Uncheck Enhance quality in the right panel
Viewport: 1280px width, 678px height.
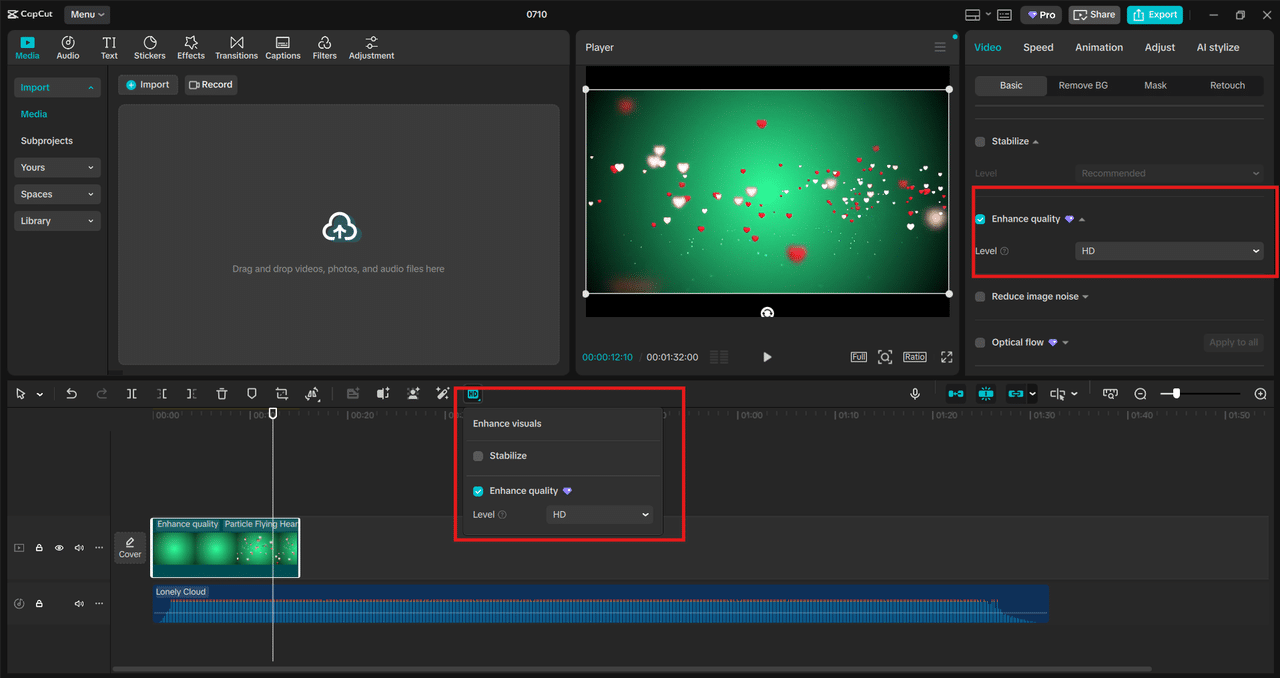[x=980, y=219]
